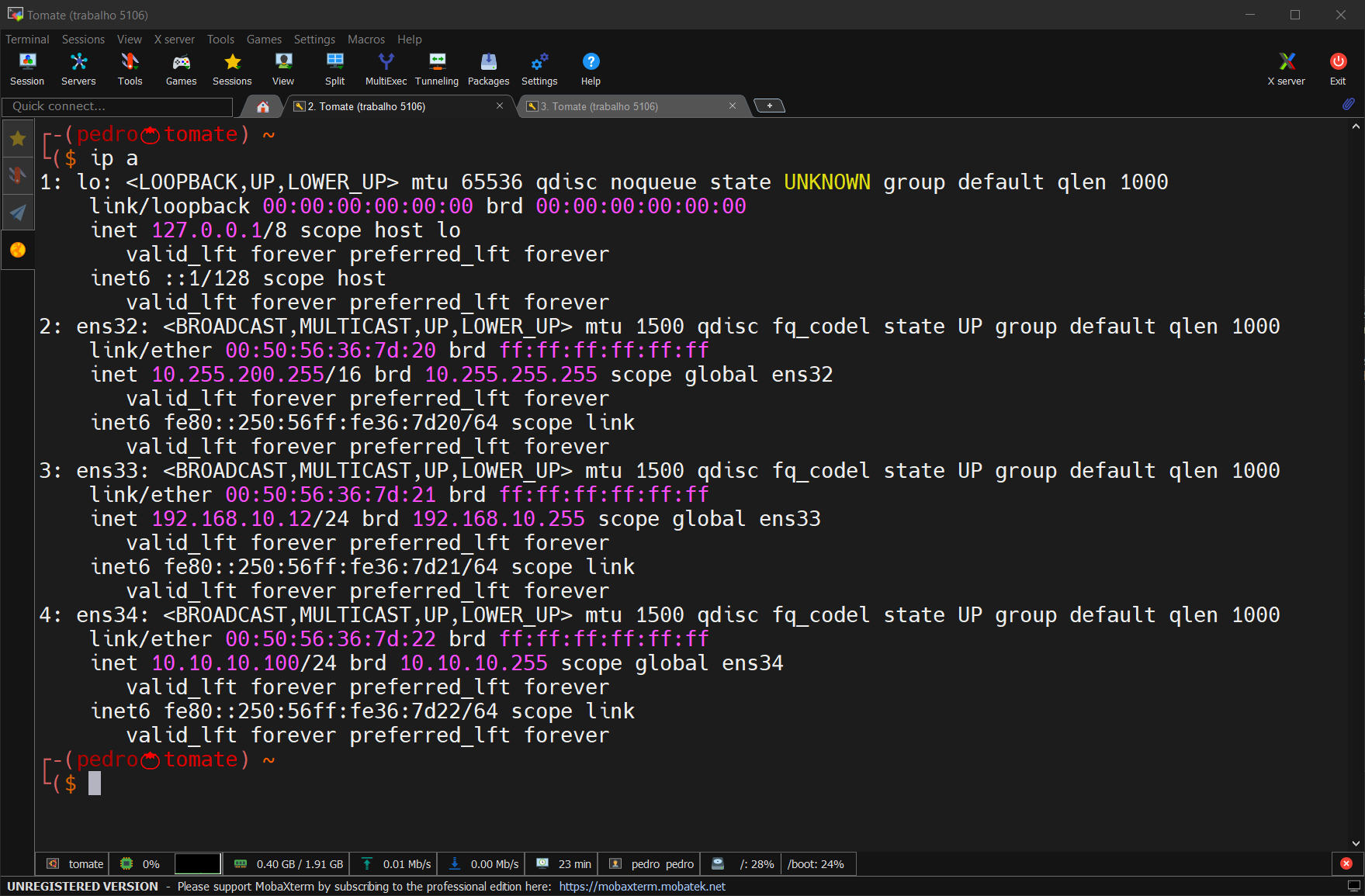Click the Servers toolbar icon

78,68
